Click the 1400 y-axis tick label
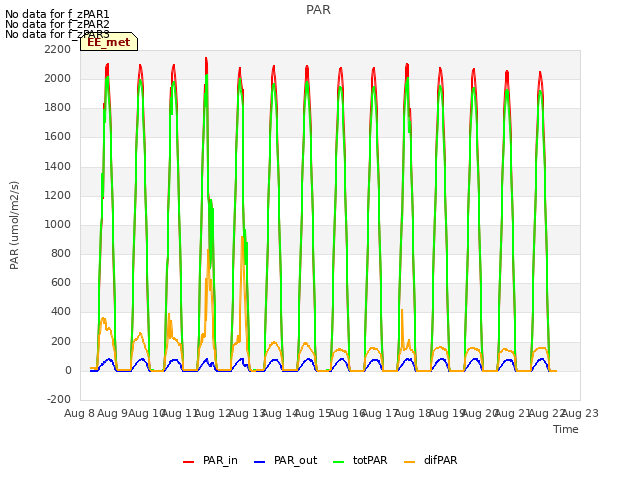The width and height of the screenshot is (640, 480). click(x=58, y=167)
